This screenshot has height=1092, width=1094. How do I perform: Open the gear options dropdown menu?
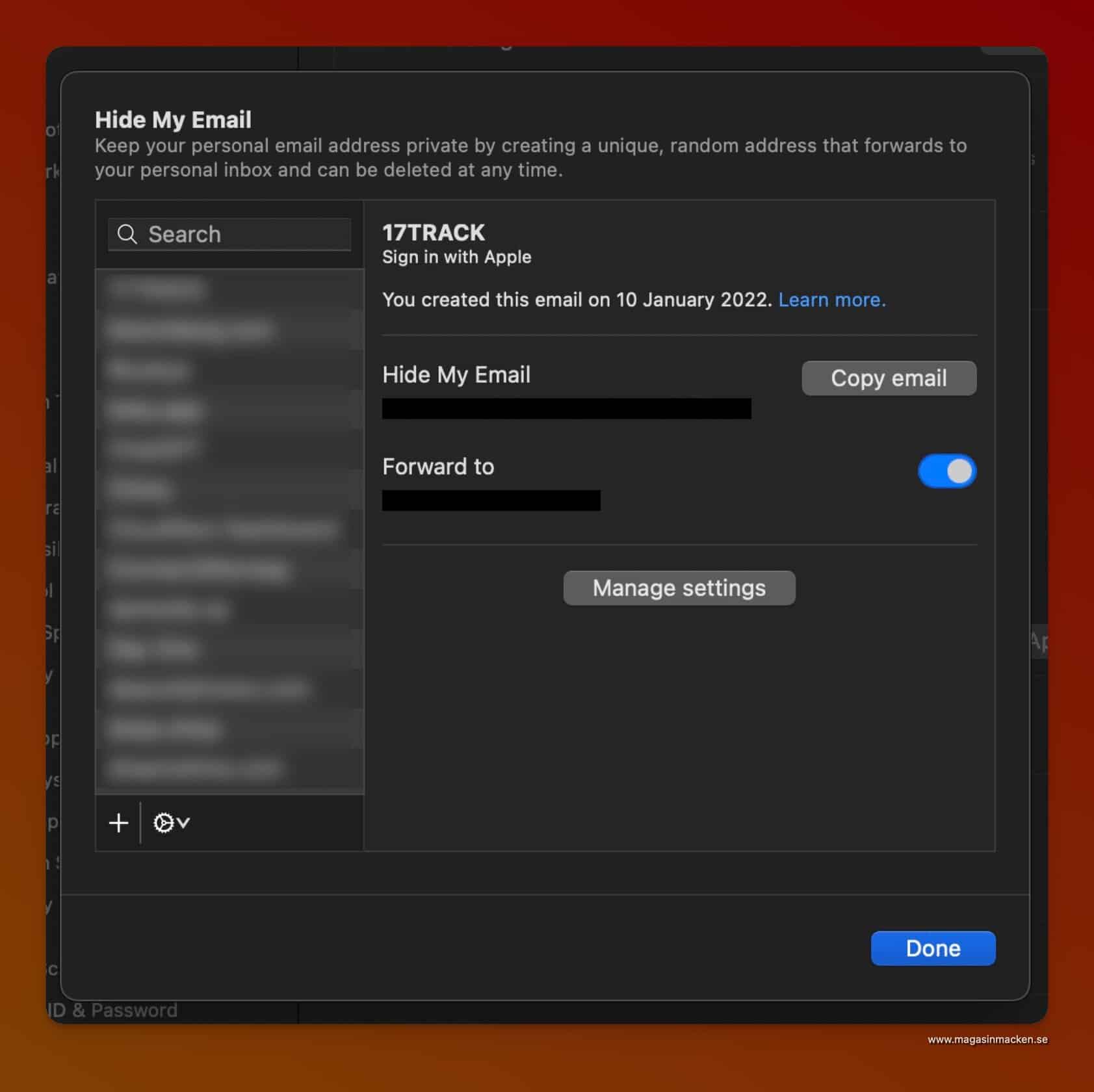[x=172, y=823]
